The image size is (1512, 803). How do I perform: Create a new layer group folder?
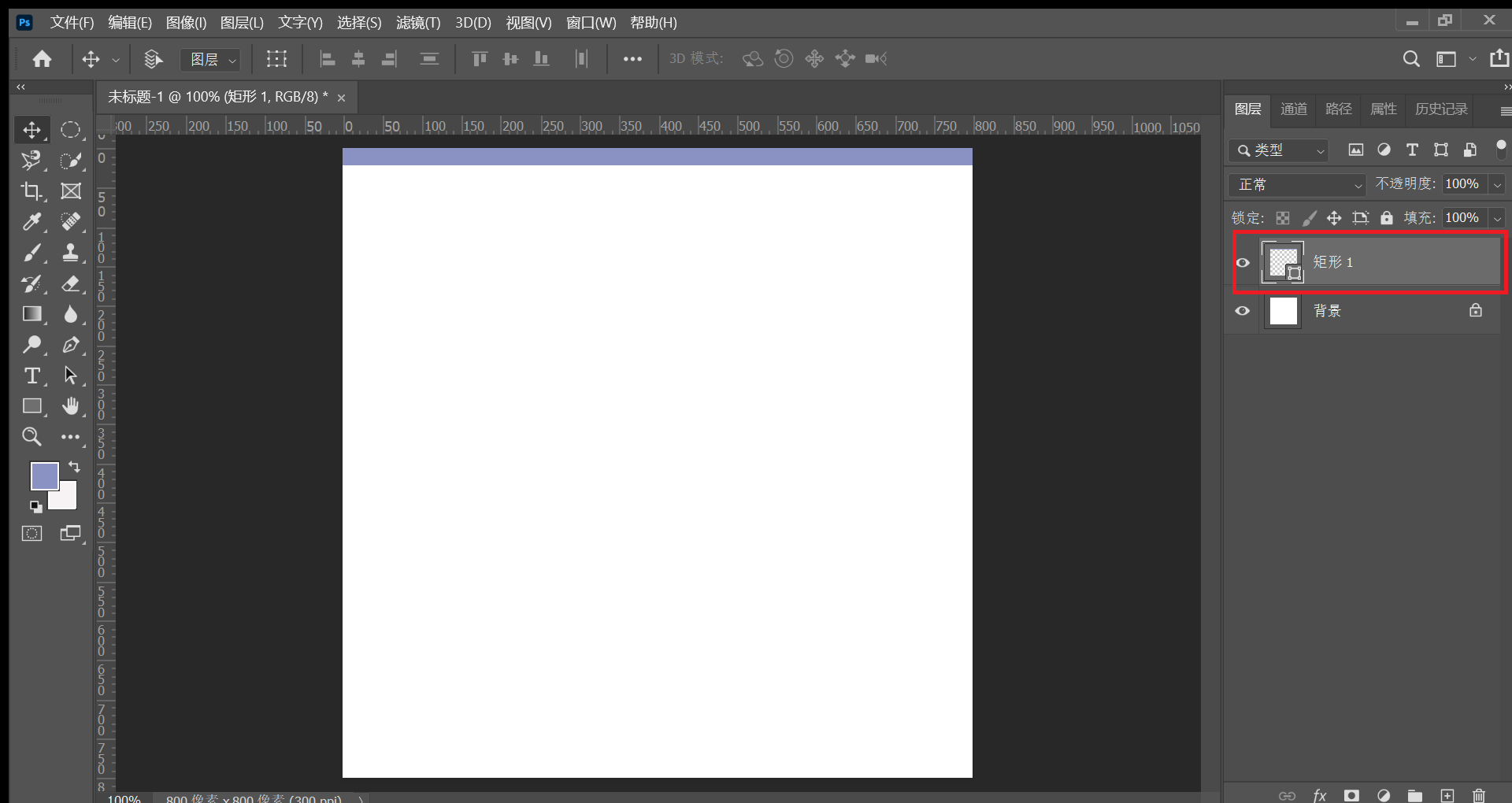(1415, 795)
